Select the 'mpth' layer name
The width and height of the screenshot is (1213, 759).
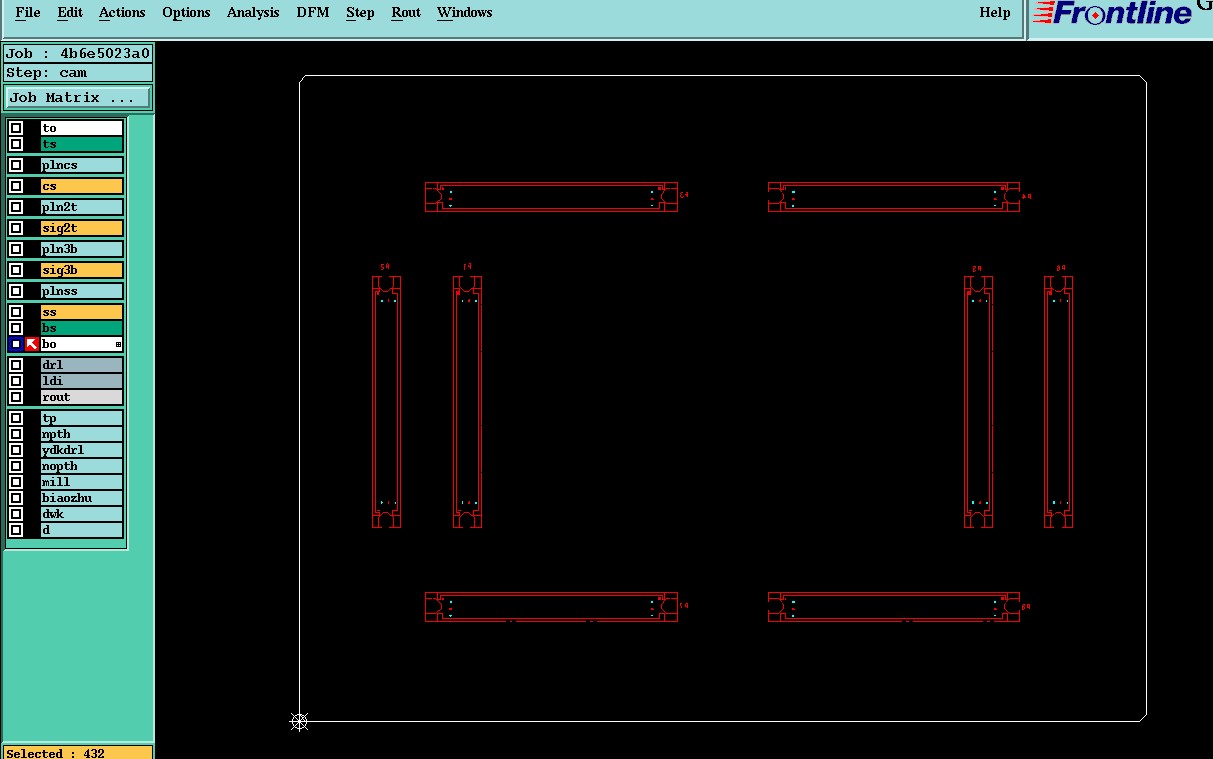tap(82, 434)
